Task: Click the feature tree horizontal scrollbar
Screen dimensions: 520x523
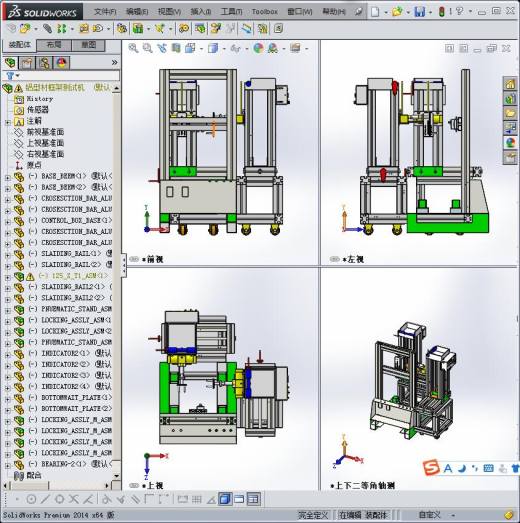Action: [x=57, y=485]
